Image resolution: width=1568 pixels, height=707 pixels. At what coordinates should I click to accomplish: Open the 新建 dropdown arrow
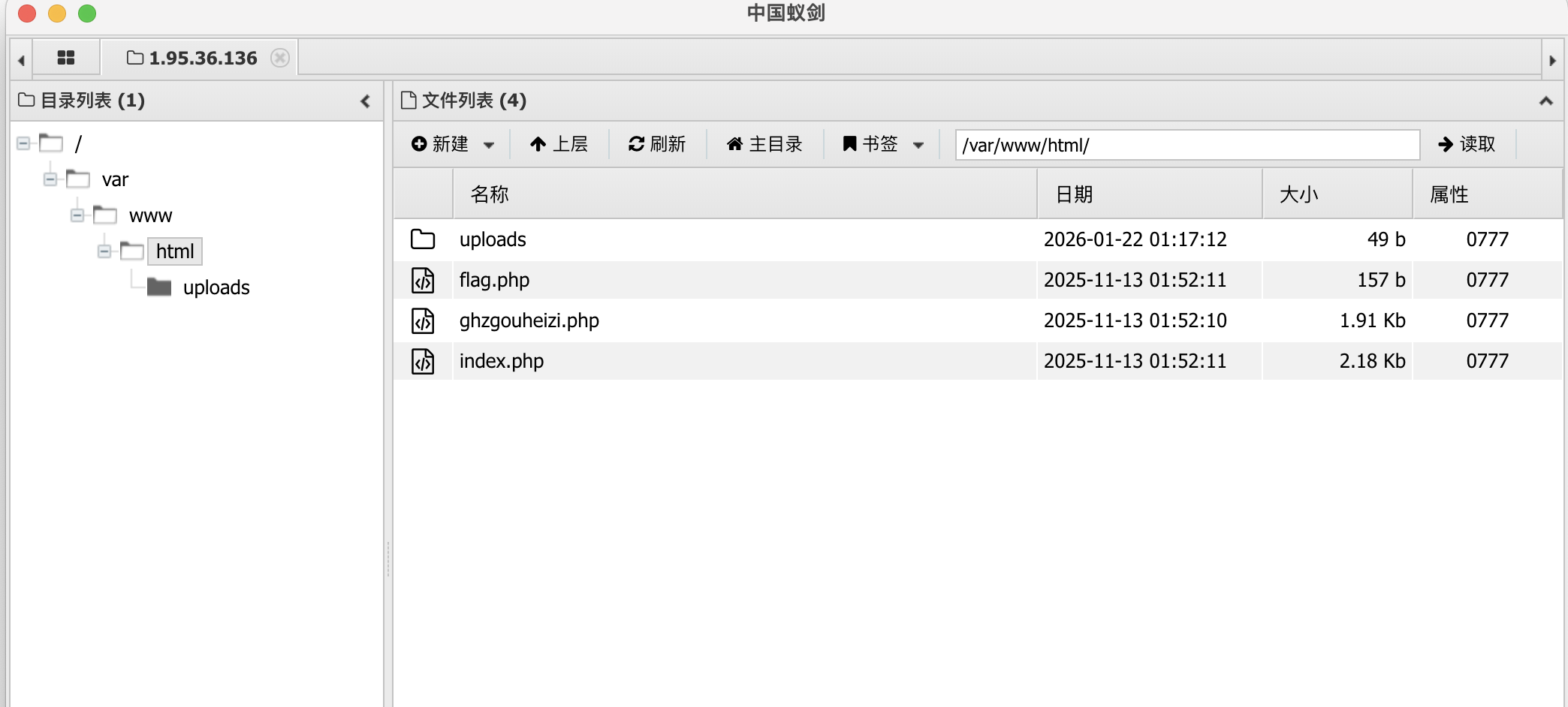[489, 145]
